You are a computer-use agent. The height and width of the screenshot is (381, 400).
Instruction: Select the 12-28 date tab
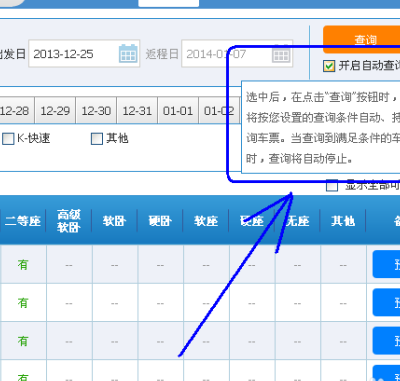(16, 111)
